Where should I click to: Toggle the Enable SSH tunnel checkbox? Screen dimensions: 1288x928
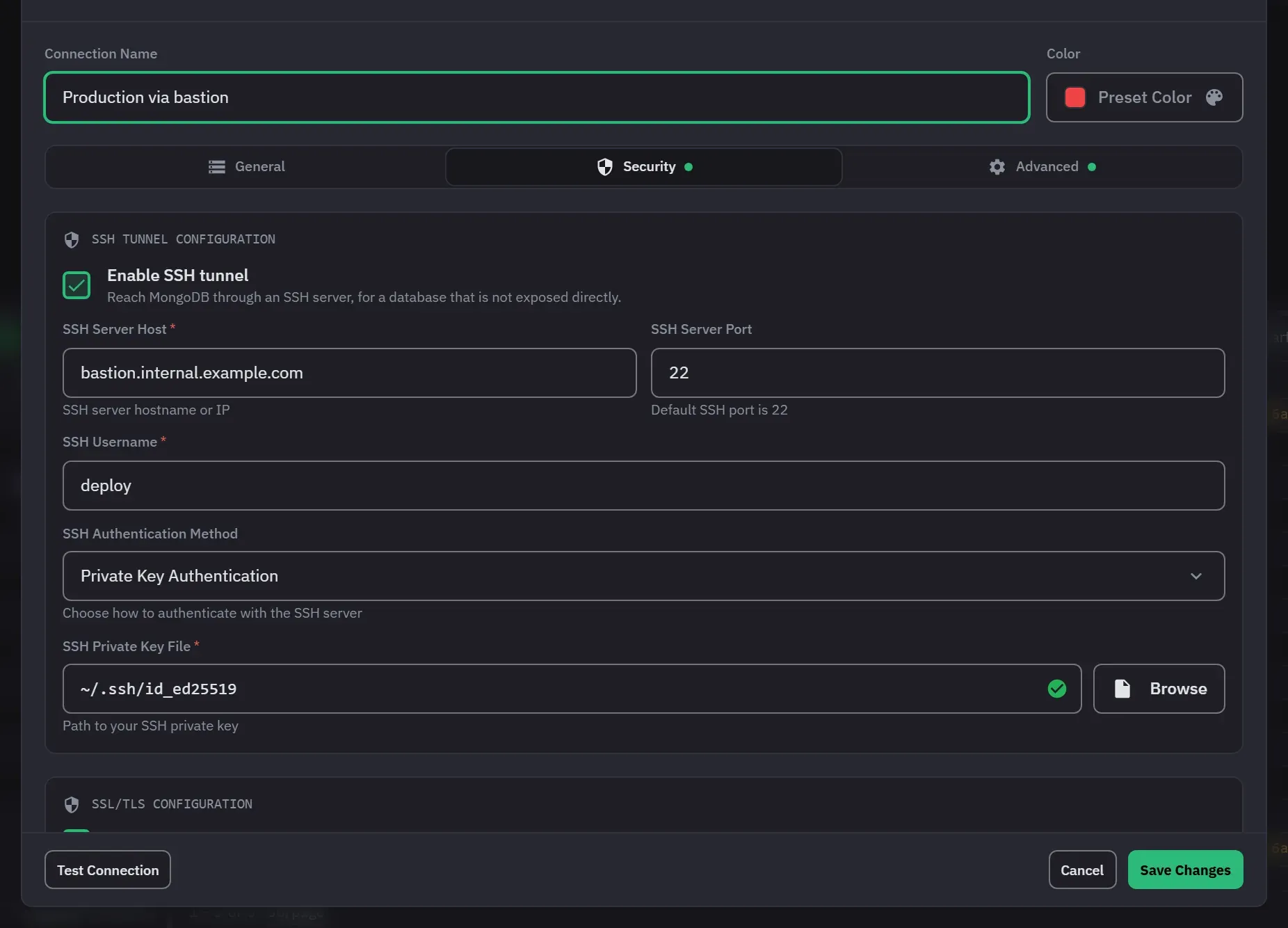click(77, 285)
